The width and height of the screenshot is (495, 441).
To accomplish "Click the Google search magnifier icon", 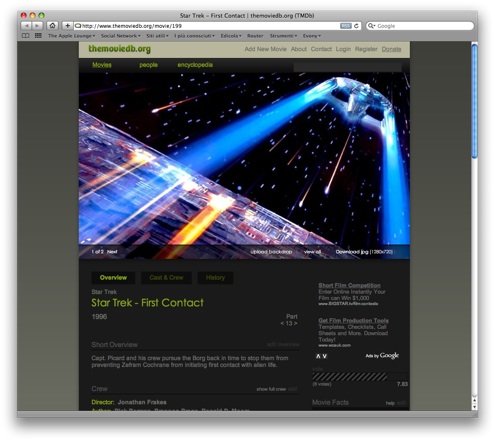I will 371,26.
